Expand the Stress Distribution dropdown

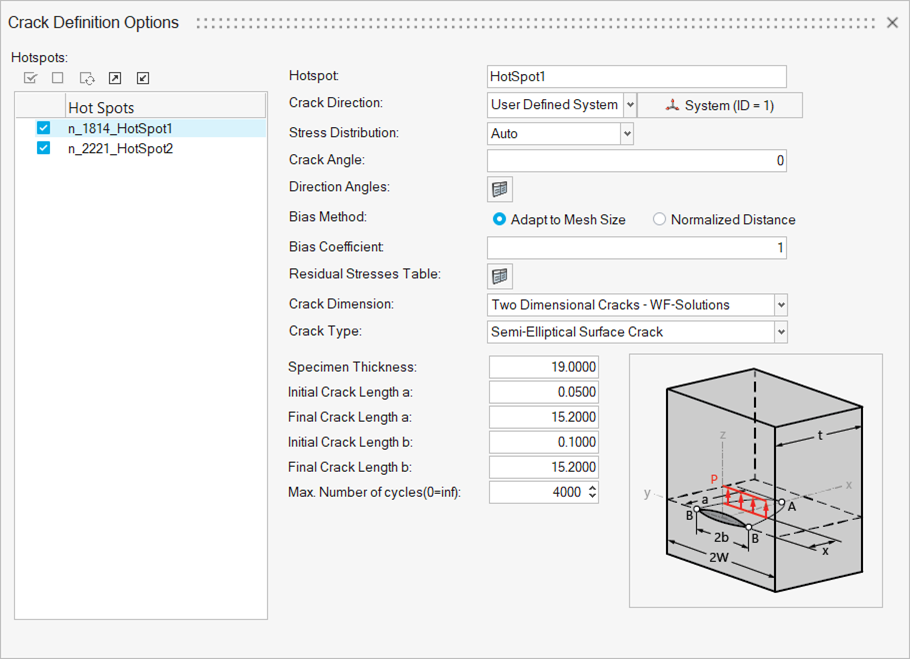click(627, 133)
